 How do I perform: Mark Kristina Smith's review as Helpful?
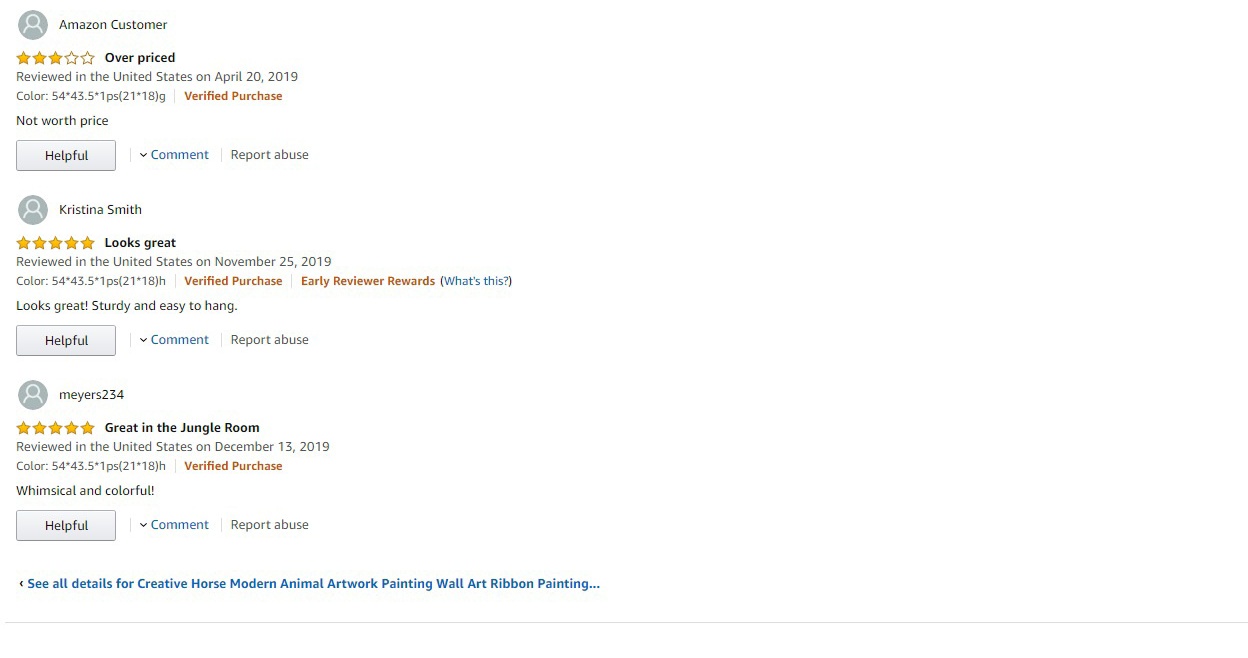(x=66, y=341)
